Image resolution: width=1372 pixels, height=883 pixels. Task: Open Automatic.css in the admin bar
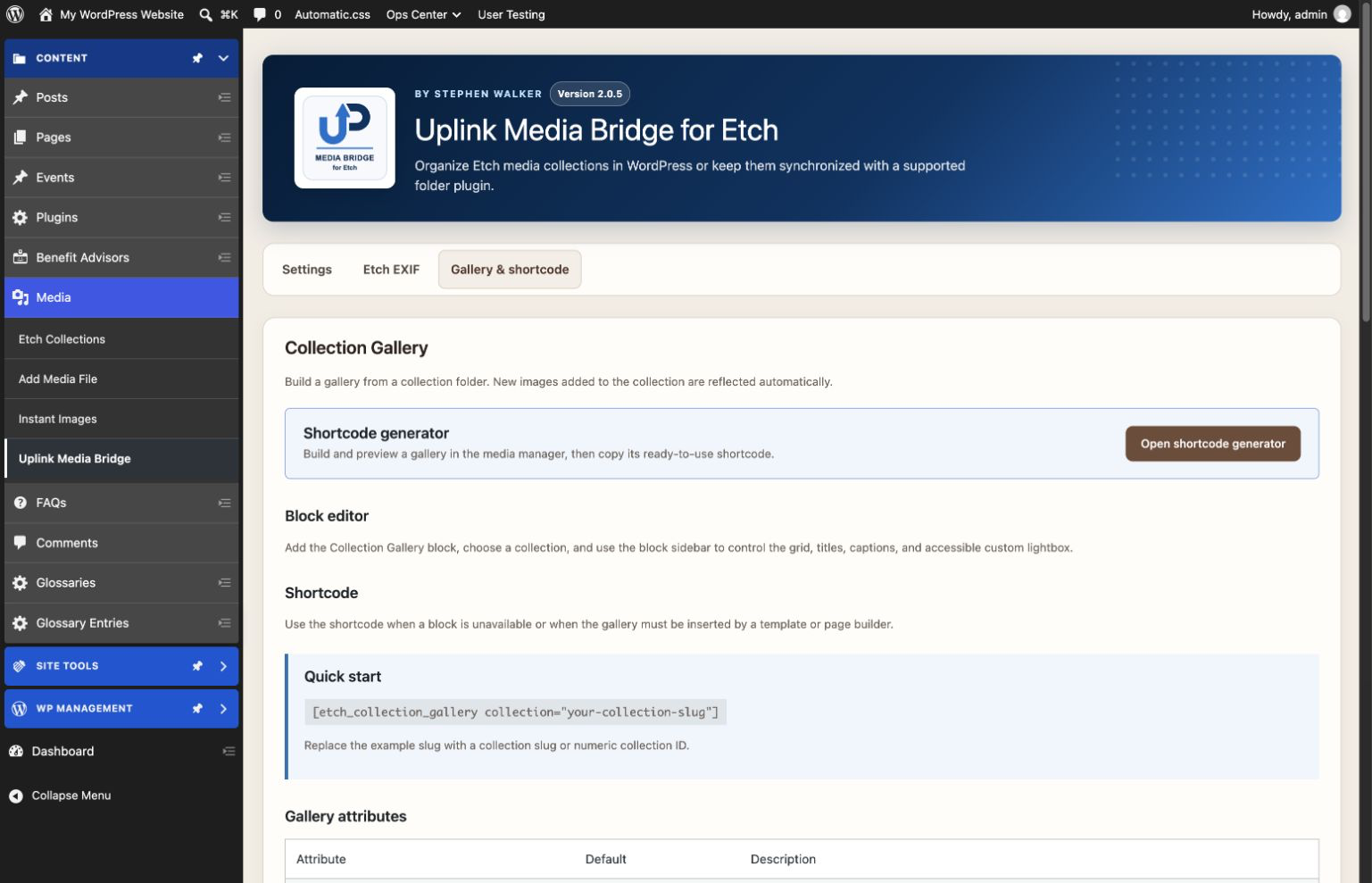point(332,14)
